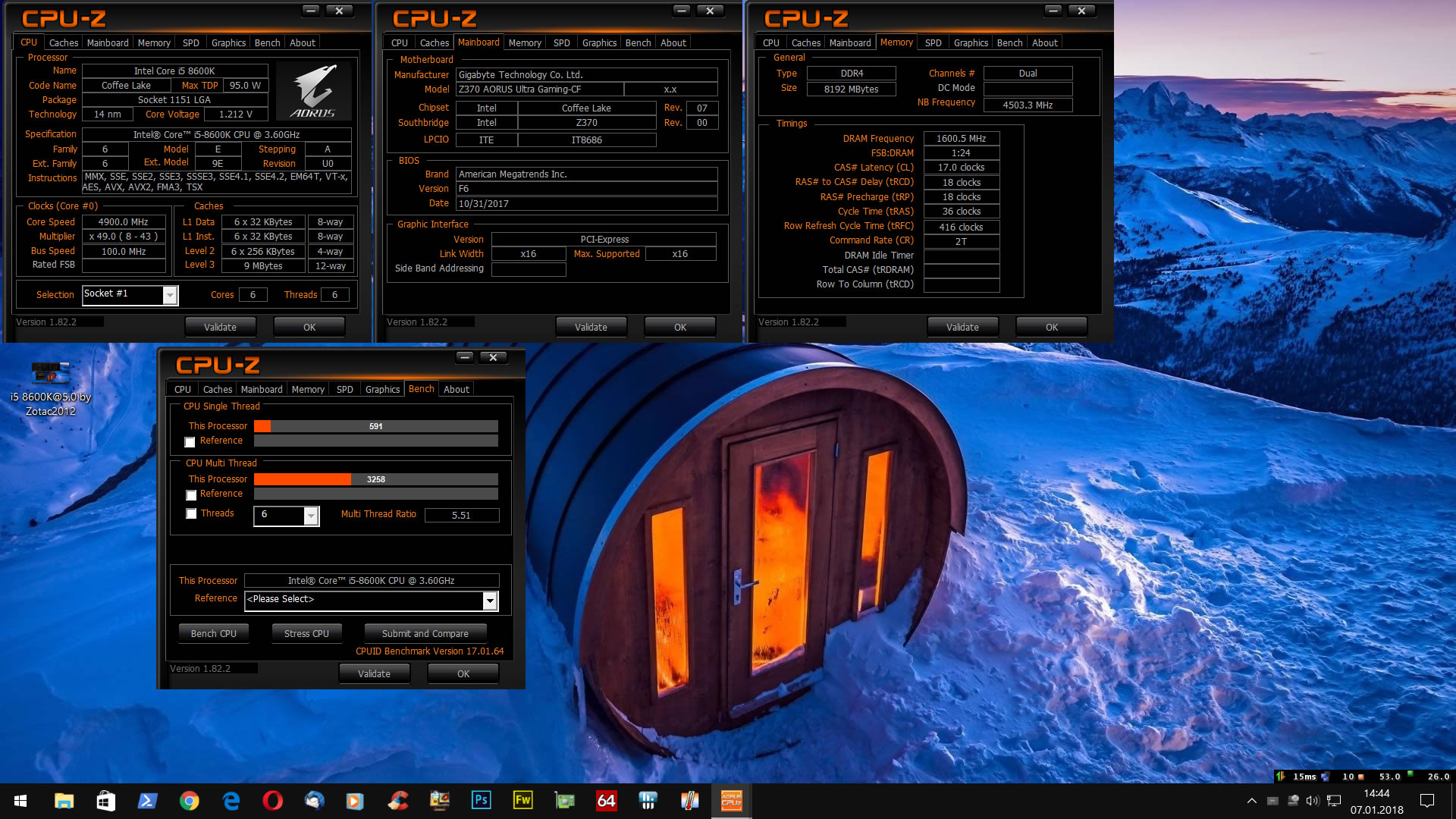The height and width of the screenshot is (819, 1456).
Task: Enable the multi thread Reference checkbox
Action: tap(191, 495)
